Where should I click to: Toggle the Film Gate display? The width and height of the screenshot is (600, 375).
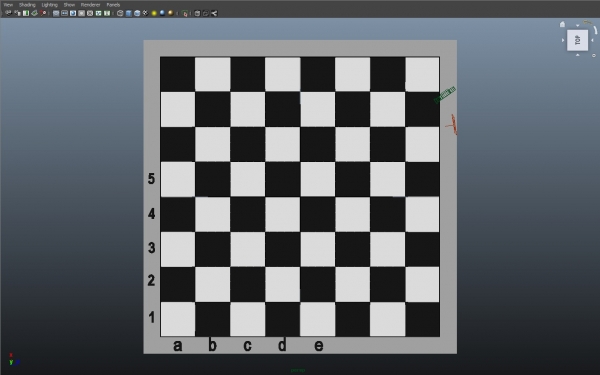click(64, 13)
